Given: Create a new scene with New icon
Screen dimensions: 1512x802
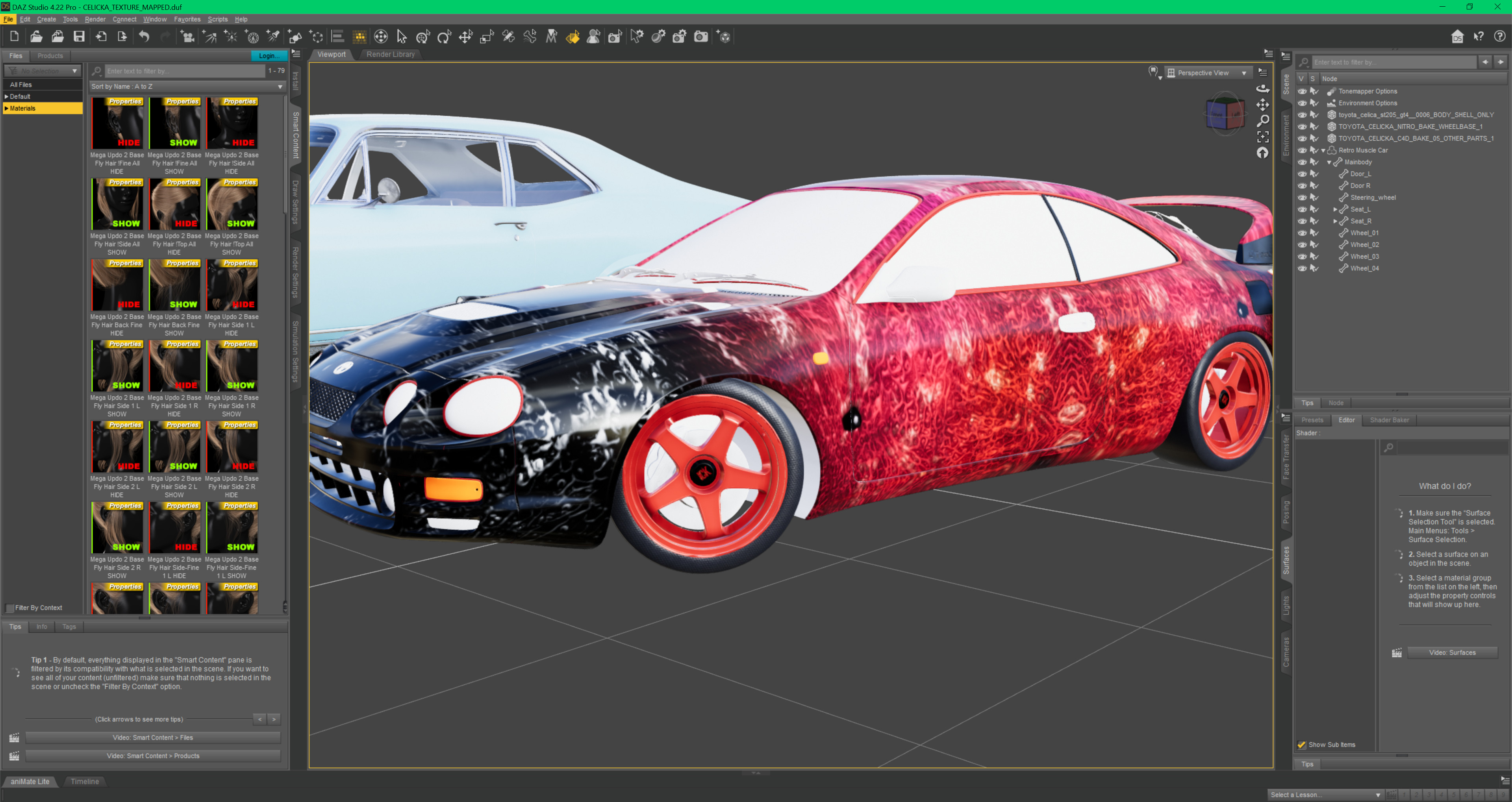Looking at the screenshot, I should [x=15, y=37].
